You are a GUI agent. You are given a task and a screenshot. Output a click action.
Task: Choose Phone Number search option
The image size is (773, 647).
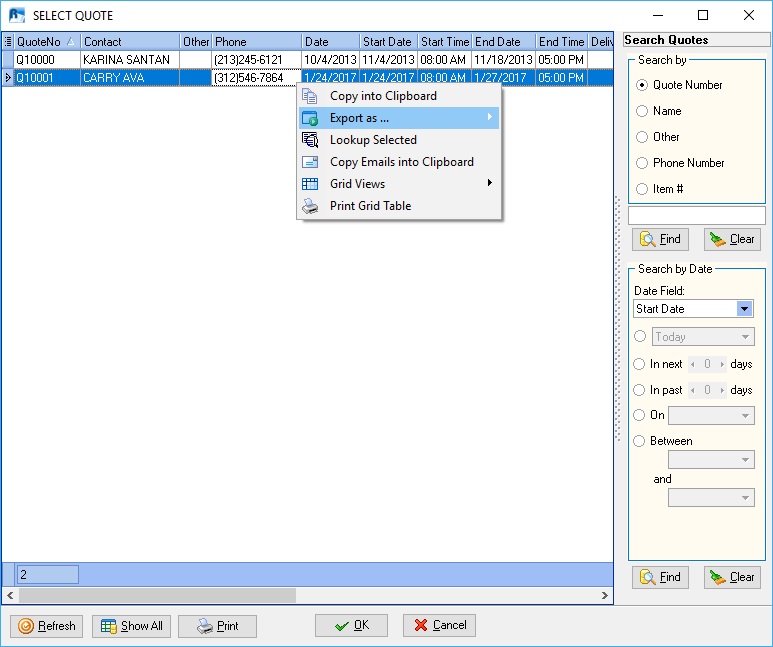pos(642,163)
